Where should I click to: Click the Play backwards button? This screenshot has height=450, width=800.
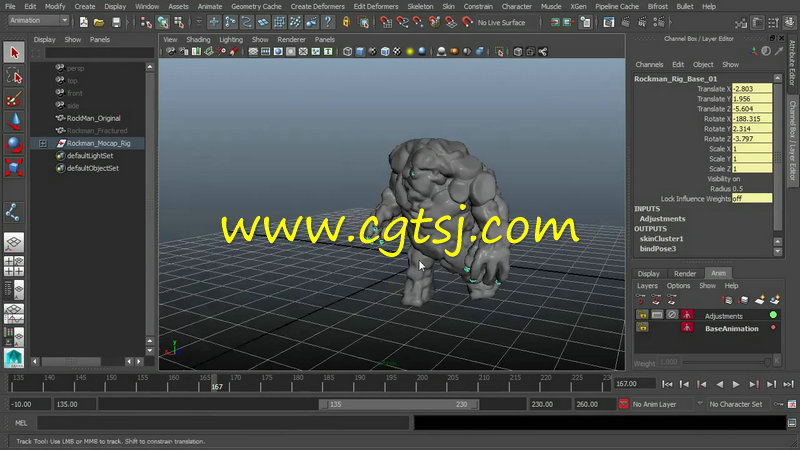pyautogui.click(x=719, y=384)
